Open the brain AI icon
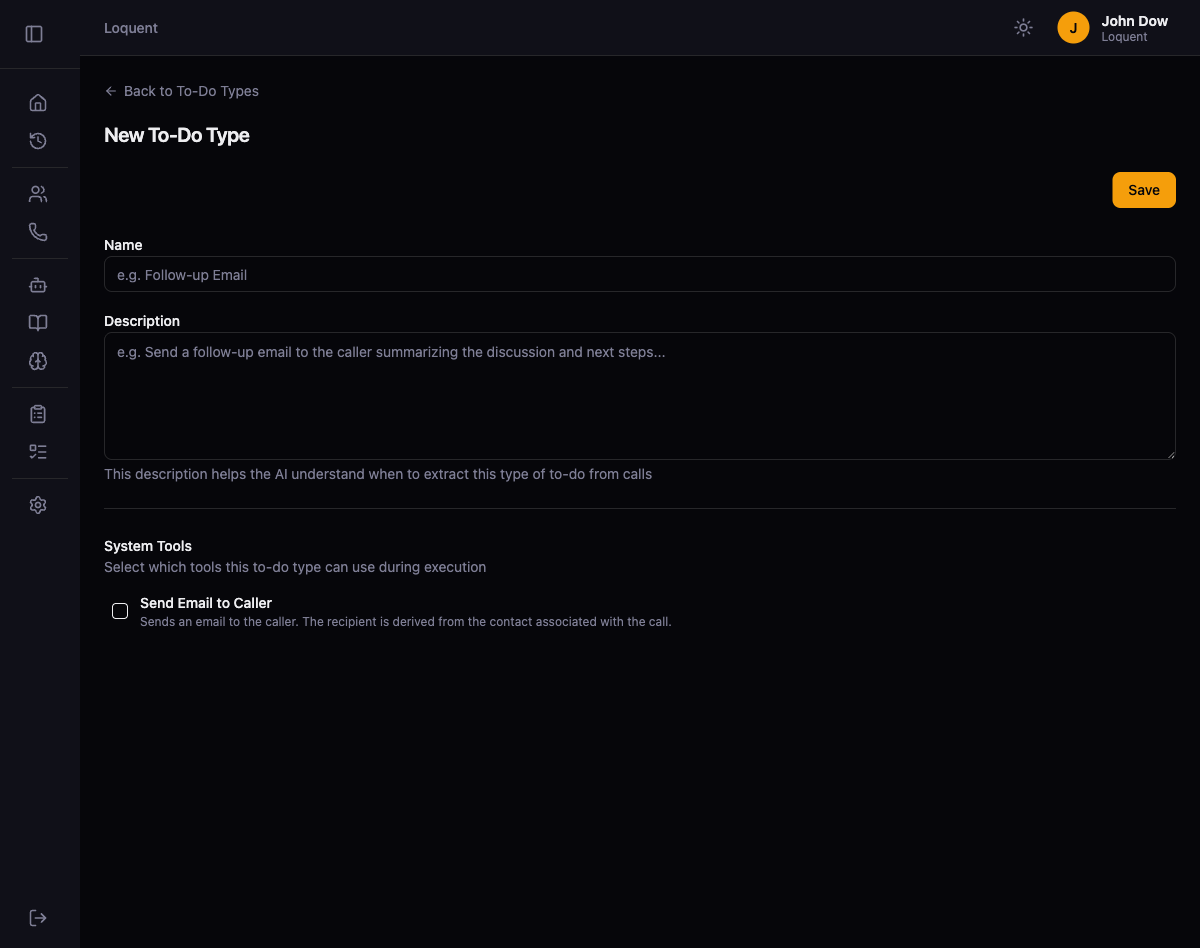The height and width of the screenshot is (948, 1200). click(38, 361)
